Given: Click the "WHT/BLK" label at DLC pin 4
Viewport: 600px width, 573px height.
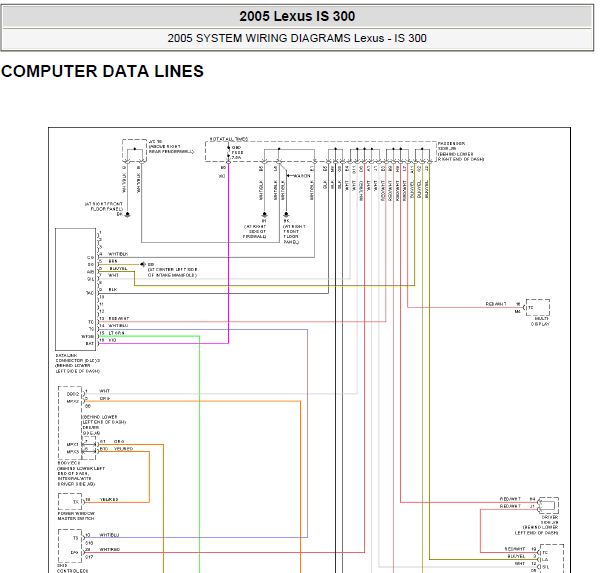Looking at the screenshot, I should pos(118,254).
